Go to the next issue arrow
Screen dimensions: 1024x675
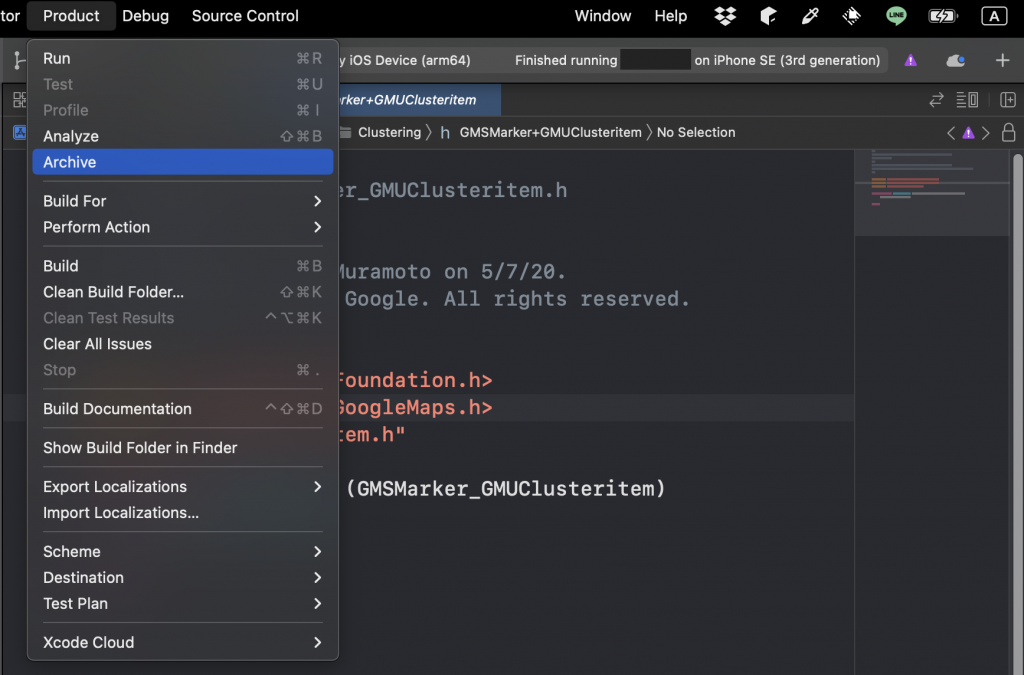[986, 133]
